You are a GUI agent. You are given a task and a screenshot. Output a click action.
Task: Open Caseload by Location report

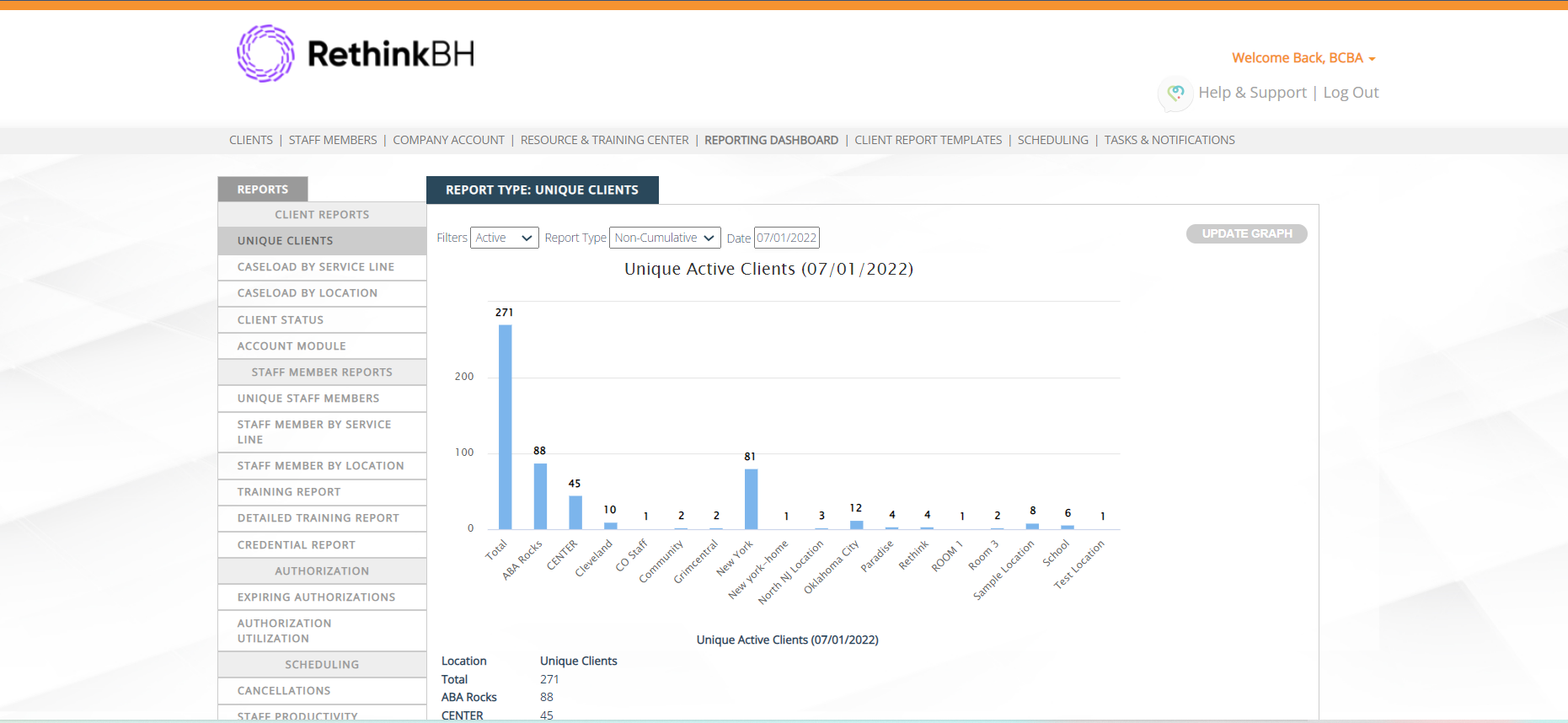[x=322, y=293]
